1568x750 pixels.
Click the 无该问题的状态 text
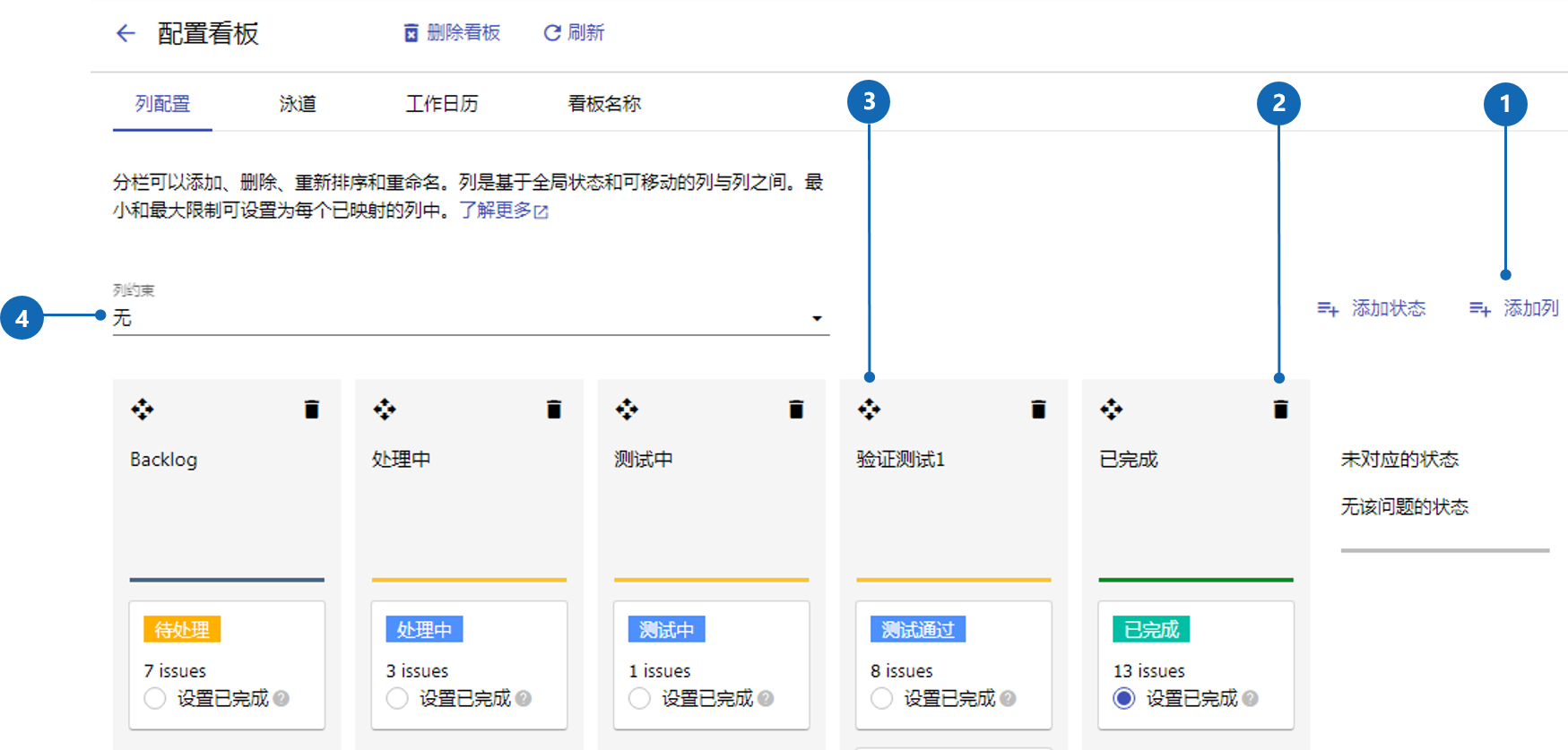(1405, 507)
